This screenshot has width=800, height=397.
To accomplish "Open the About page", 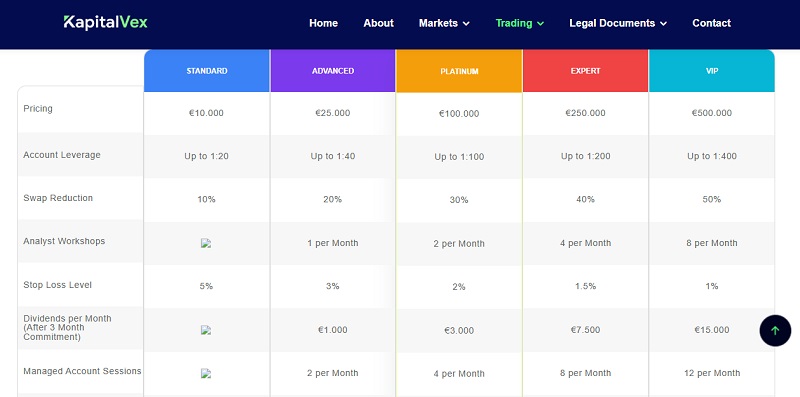I will pos(379,23).
